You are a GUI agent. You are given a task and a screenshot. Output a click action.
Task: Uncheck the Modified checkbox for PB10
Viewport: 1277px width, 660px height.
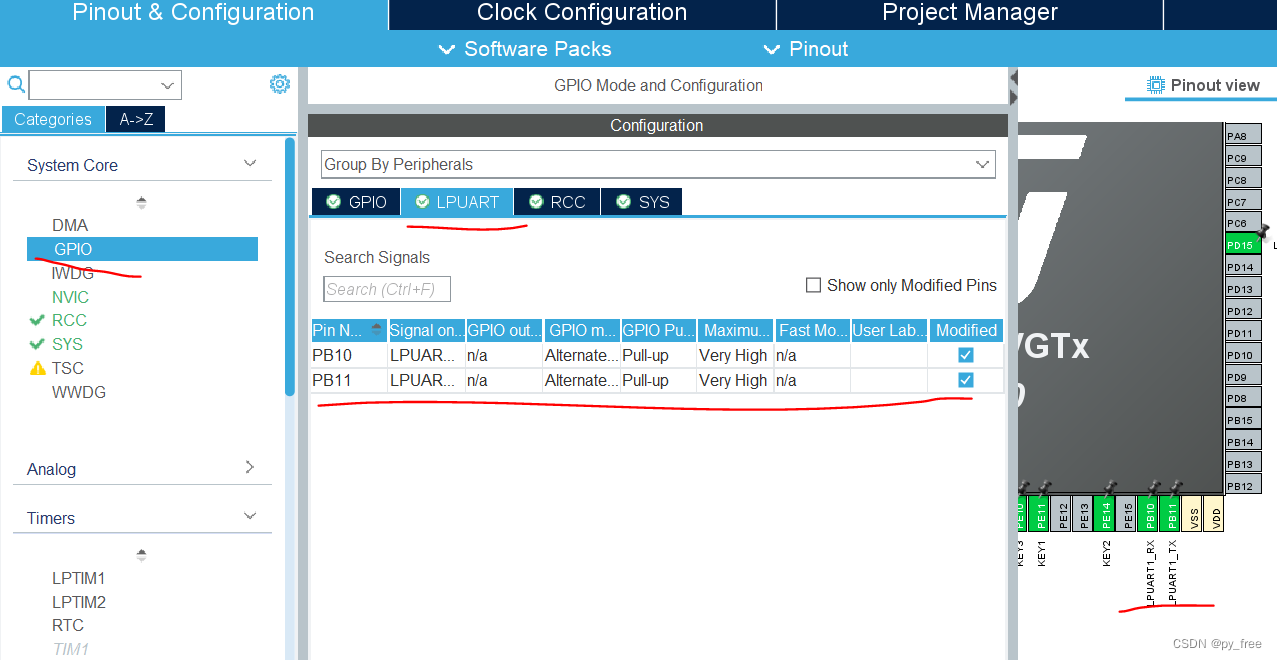coord(964,354)
